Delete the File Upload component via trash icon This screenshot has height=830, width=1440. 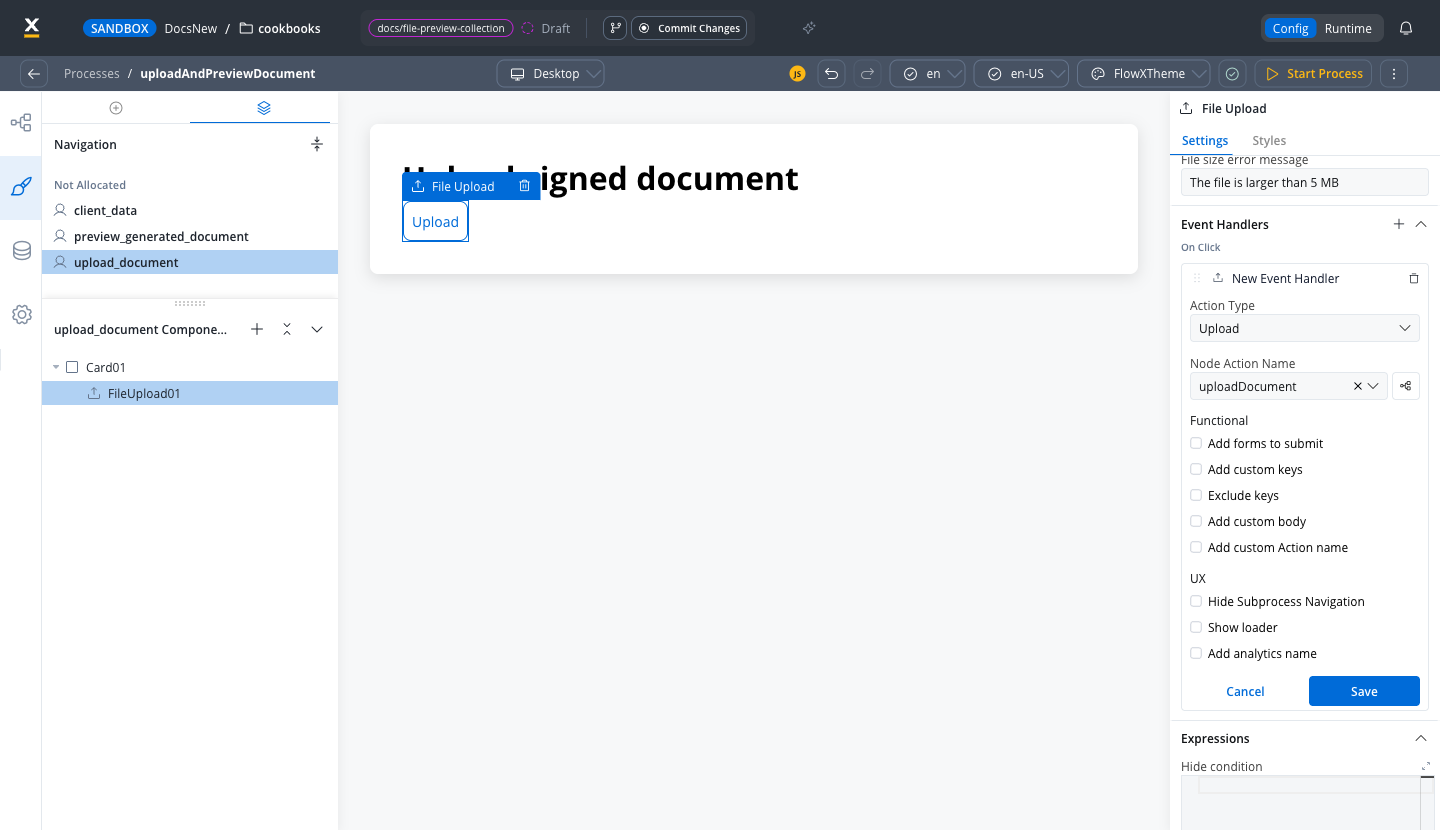coord(525,186)
